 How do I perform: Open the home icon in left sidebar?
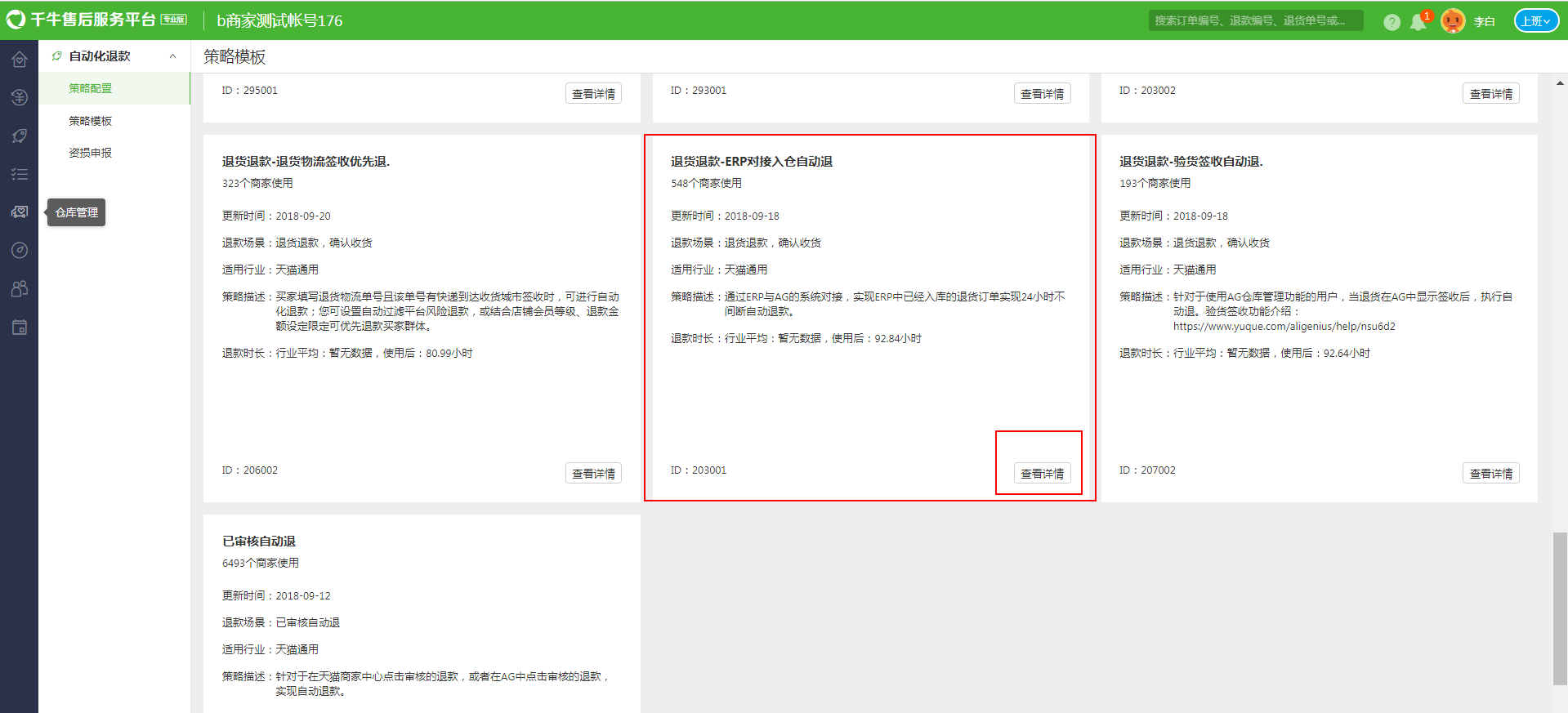point(20,59)
